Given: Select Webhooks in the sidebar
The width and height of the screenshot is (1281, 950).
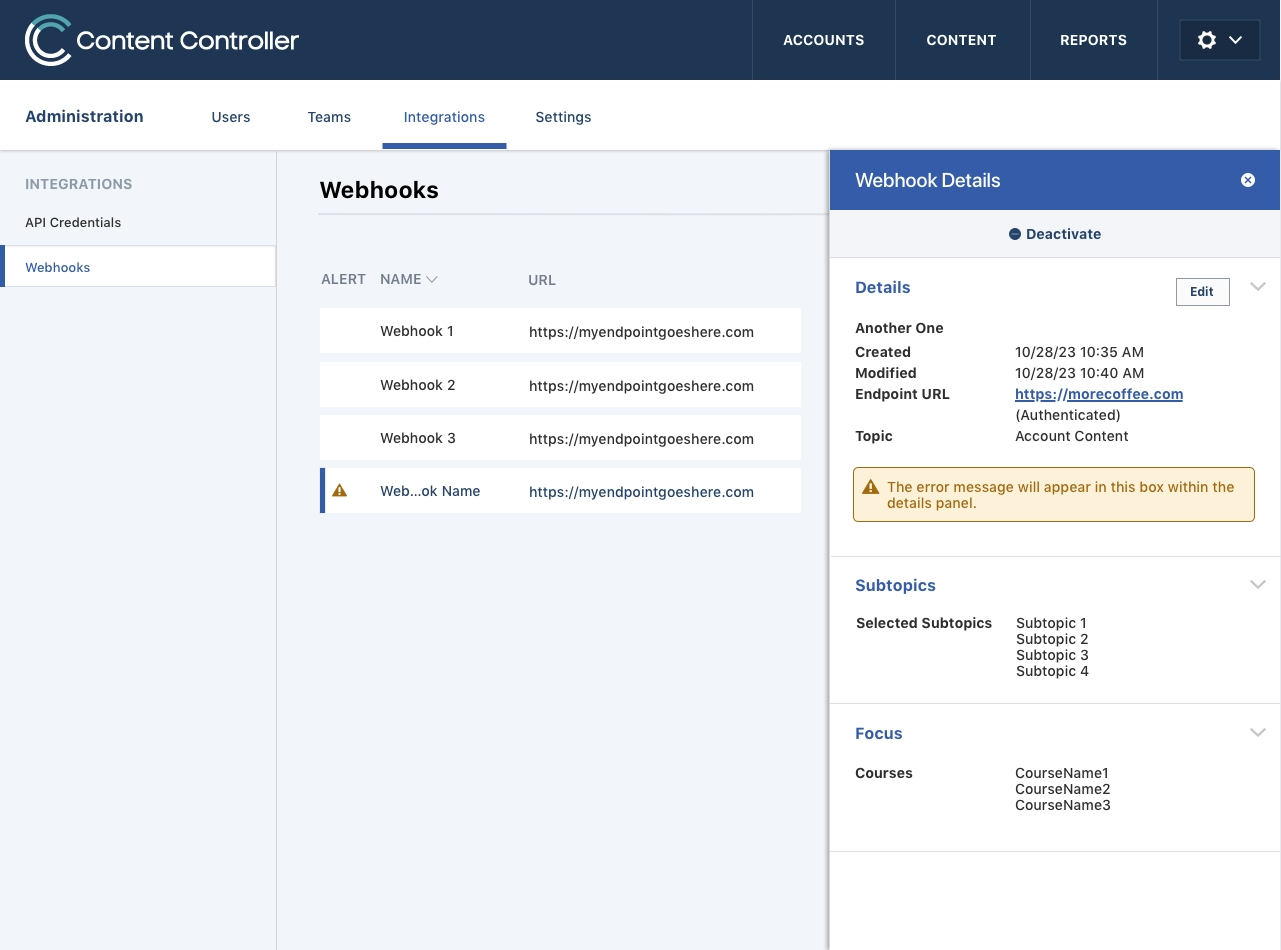Looking at the screenshot, I should [138, 267].
